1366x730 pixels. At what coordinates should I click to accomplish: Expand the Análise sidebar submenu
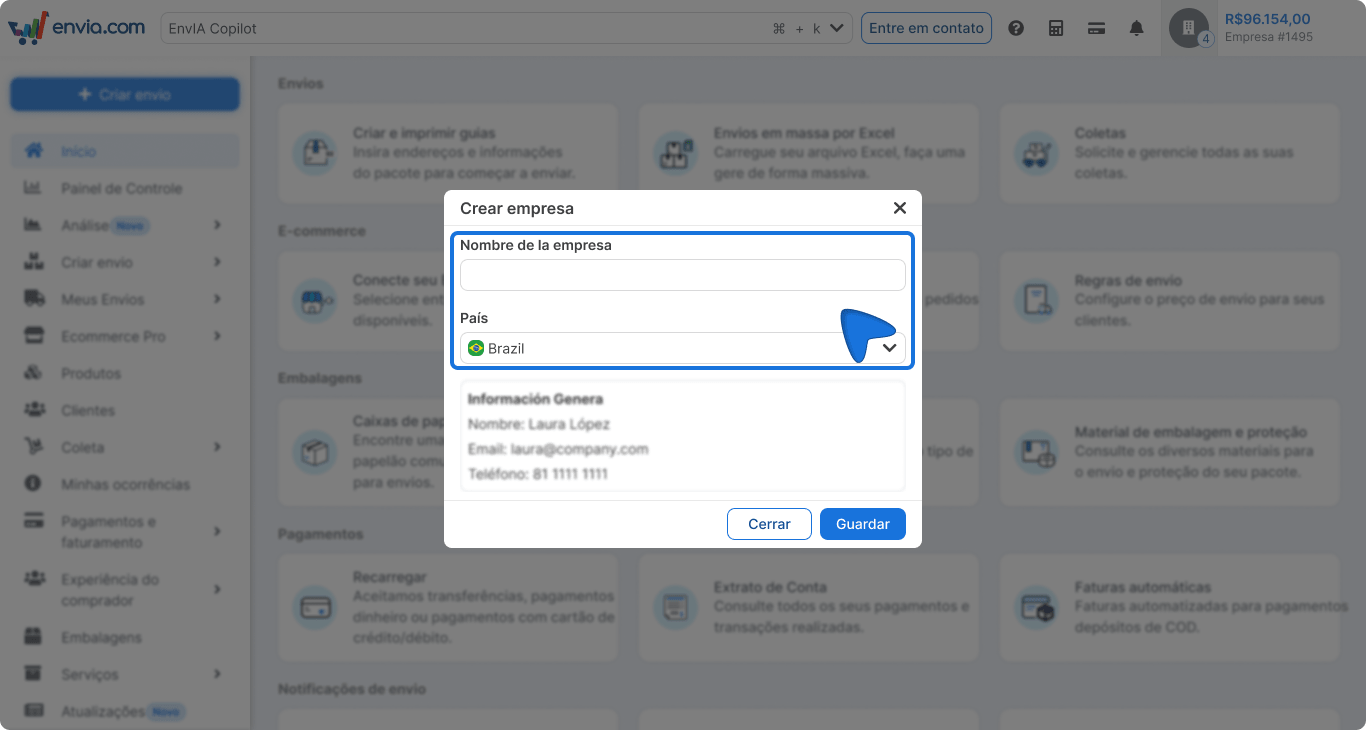(217, 226)
